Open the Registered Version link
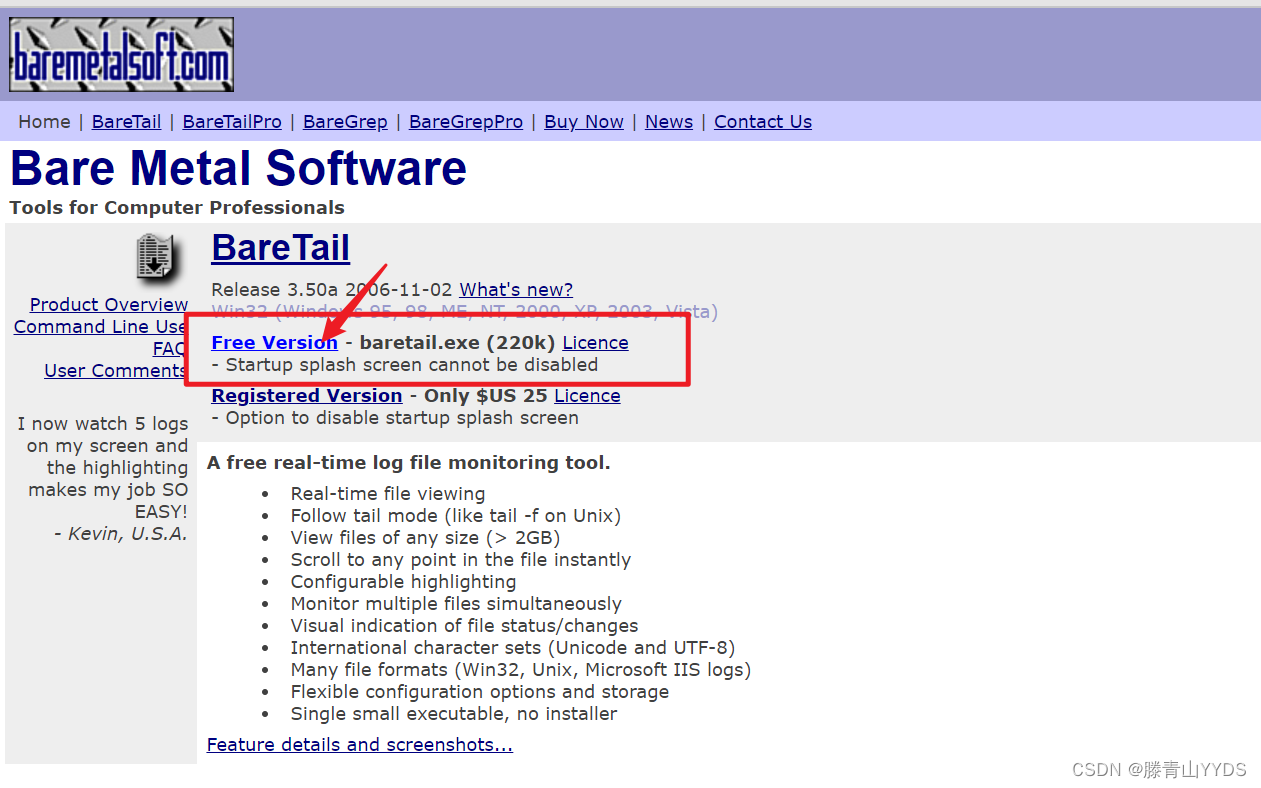Viewport: 1261px width, 788px height. 307,396
